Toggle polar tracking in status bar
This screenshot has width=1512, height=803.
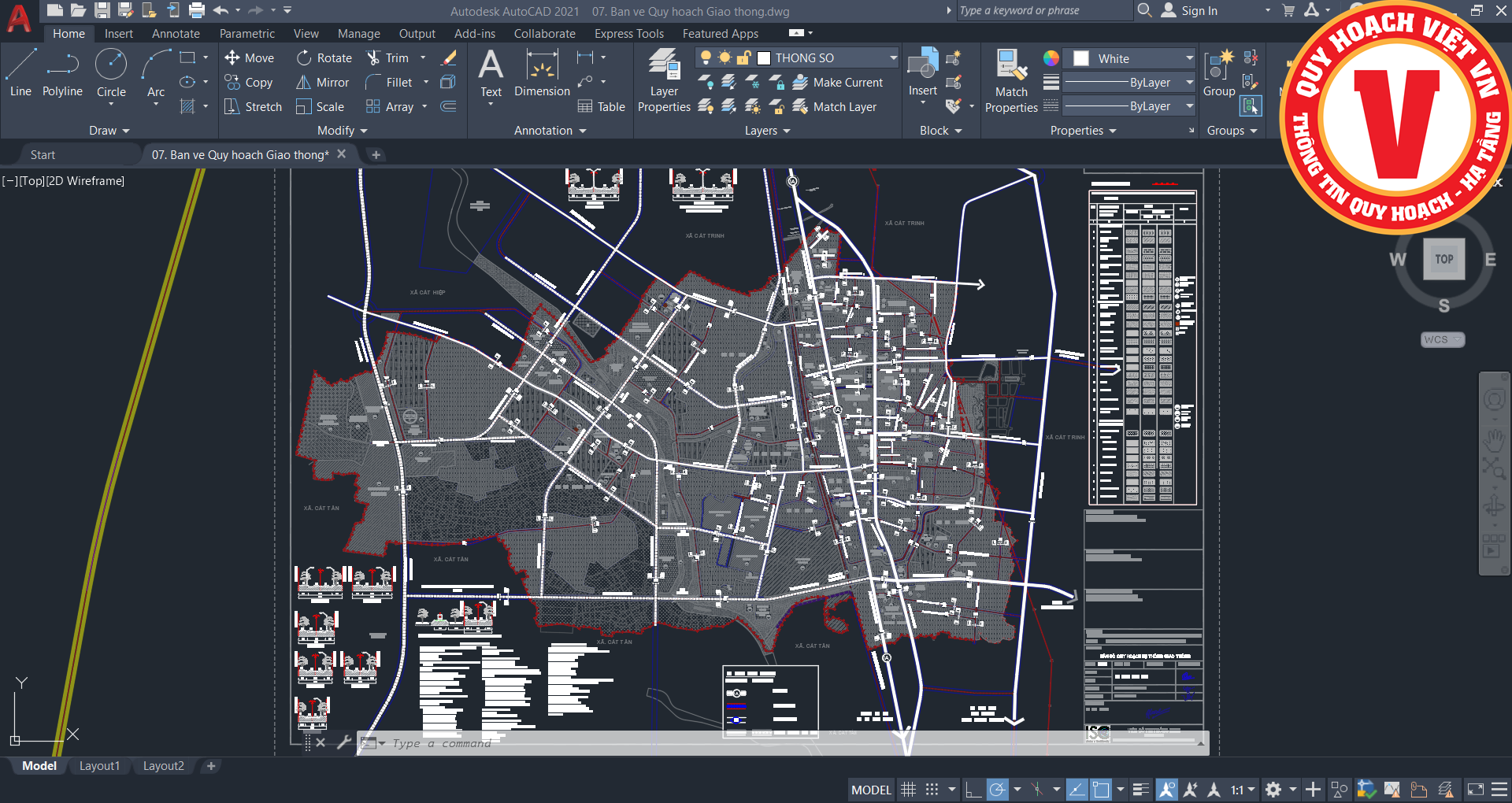click(998, 790)
